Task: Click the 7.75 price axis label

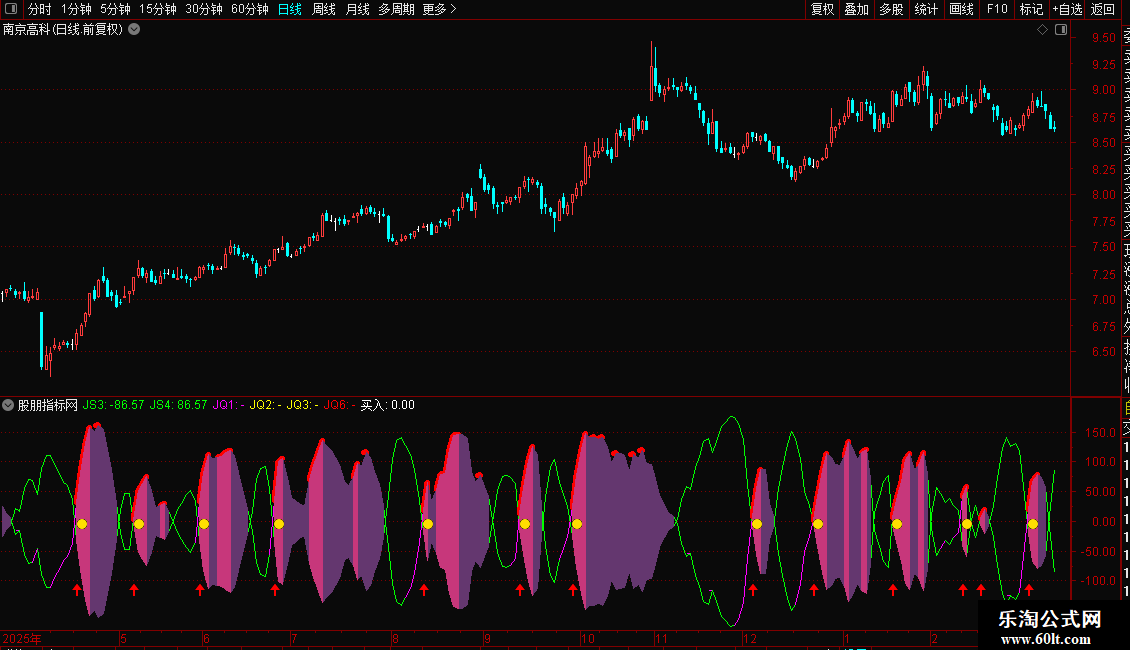Action: 1104,221
